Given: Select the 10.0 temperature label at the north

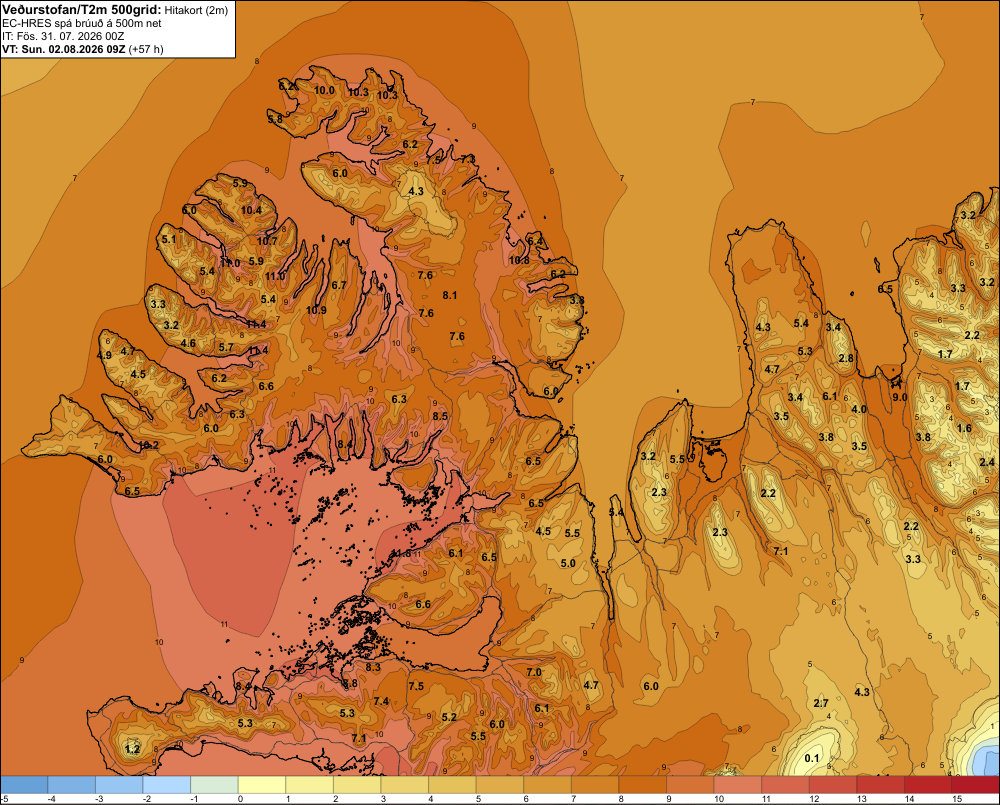Looking at the screenshot, I should tap(324, 91).
